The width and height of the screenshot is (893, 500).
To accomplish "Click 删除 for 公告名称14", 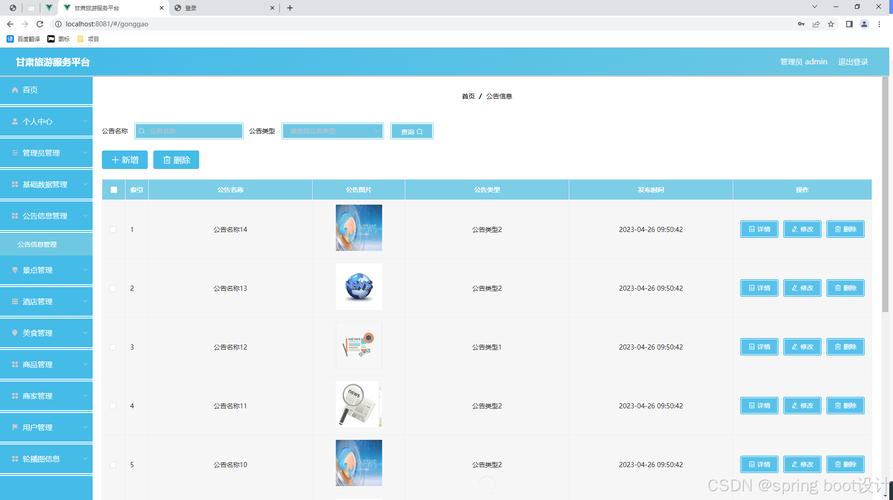I will click(846, 229).
